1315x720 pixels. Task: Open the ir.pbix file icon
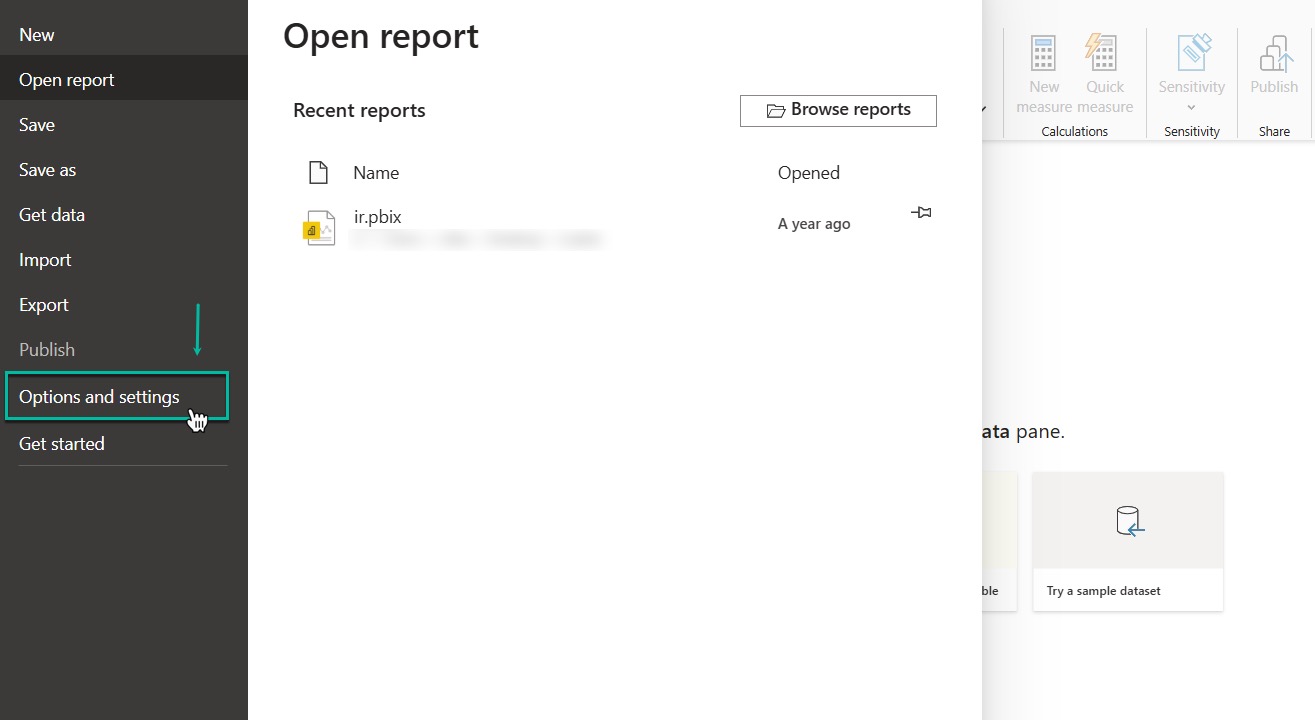[x=319, y=228]
